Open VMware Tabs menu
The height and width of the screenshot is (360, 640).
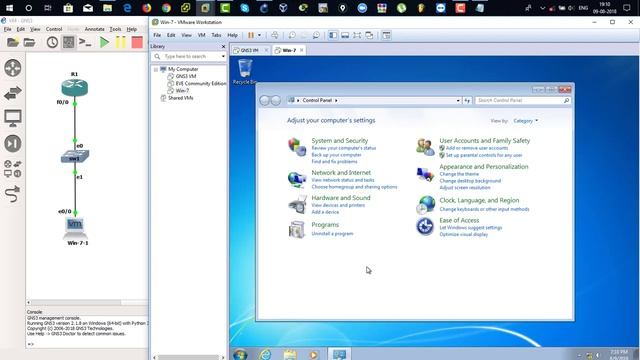point(216,36)
